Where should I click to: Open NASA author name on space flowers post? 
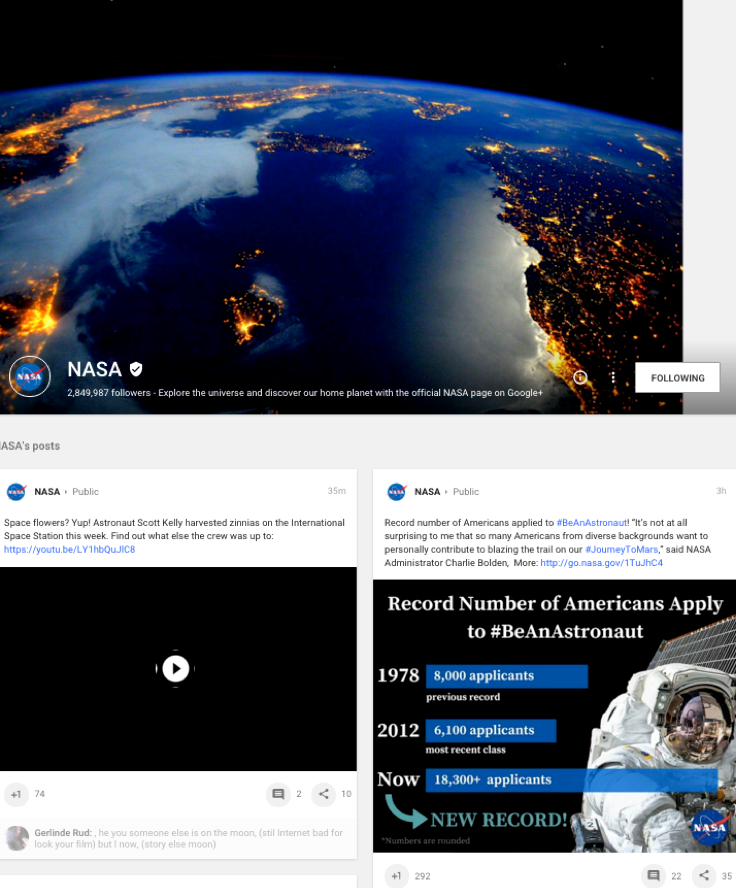click(x=47, y=492)
